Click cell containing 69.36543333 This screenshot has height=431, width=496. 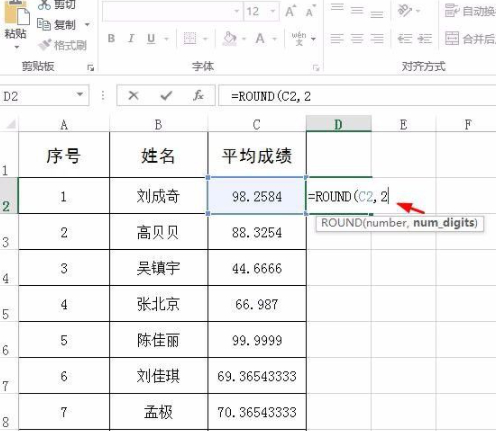point(257,376)
